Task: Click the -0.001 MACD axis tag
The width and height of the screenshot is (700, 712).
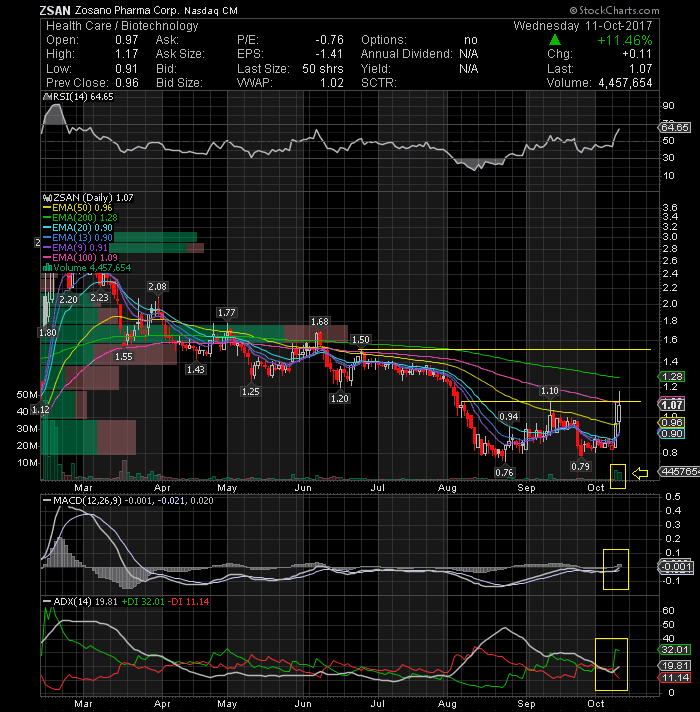Action: coord(675,566)
